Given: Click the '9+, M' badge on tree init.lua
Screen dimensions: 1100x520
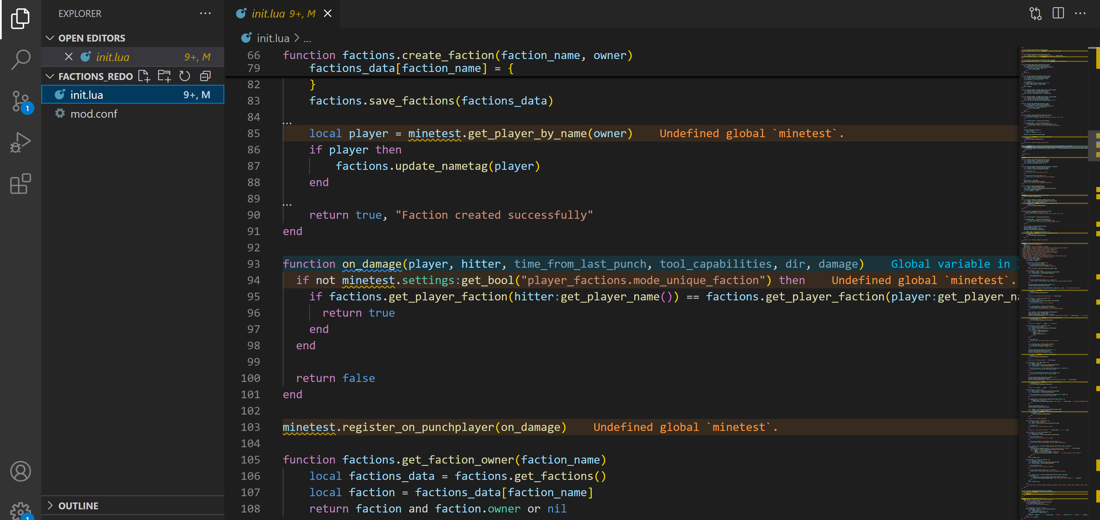Looking at the screenshot, I should tap(196, 95).
